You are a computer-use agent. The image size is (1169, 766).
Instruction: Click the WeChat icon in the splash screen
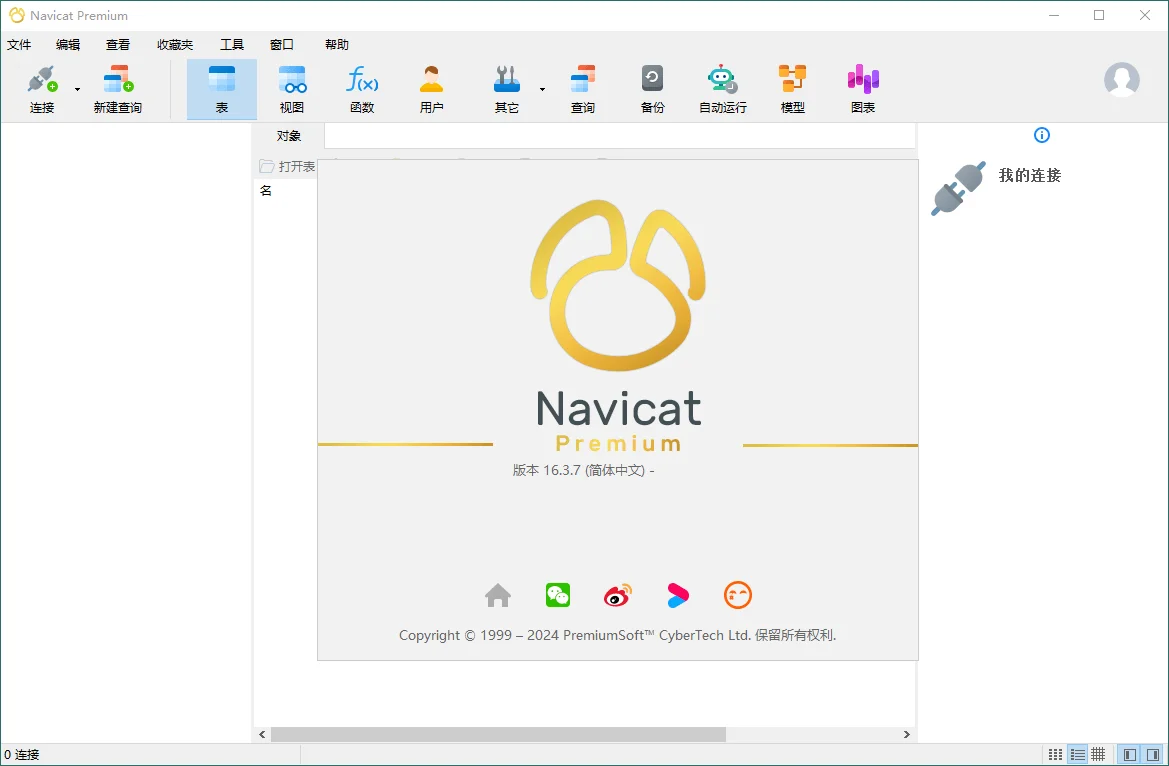557,594
